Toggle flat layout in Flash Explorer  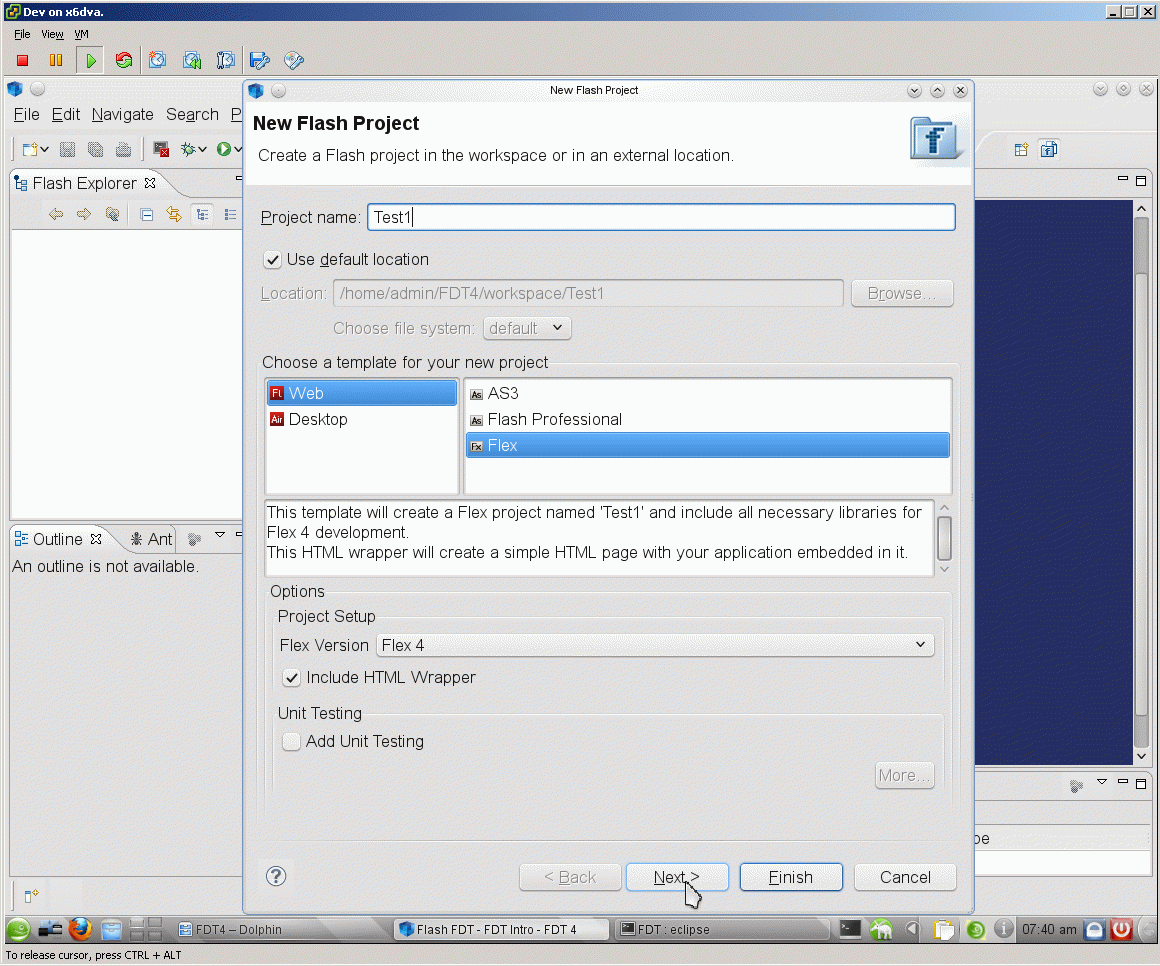click(230, 215)
